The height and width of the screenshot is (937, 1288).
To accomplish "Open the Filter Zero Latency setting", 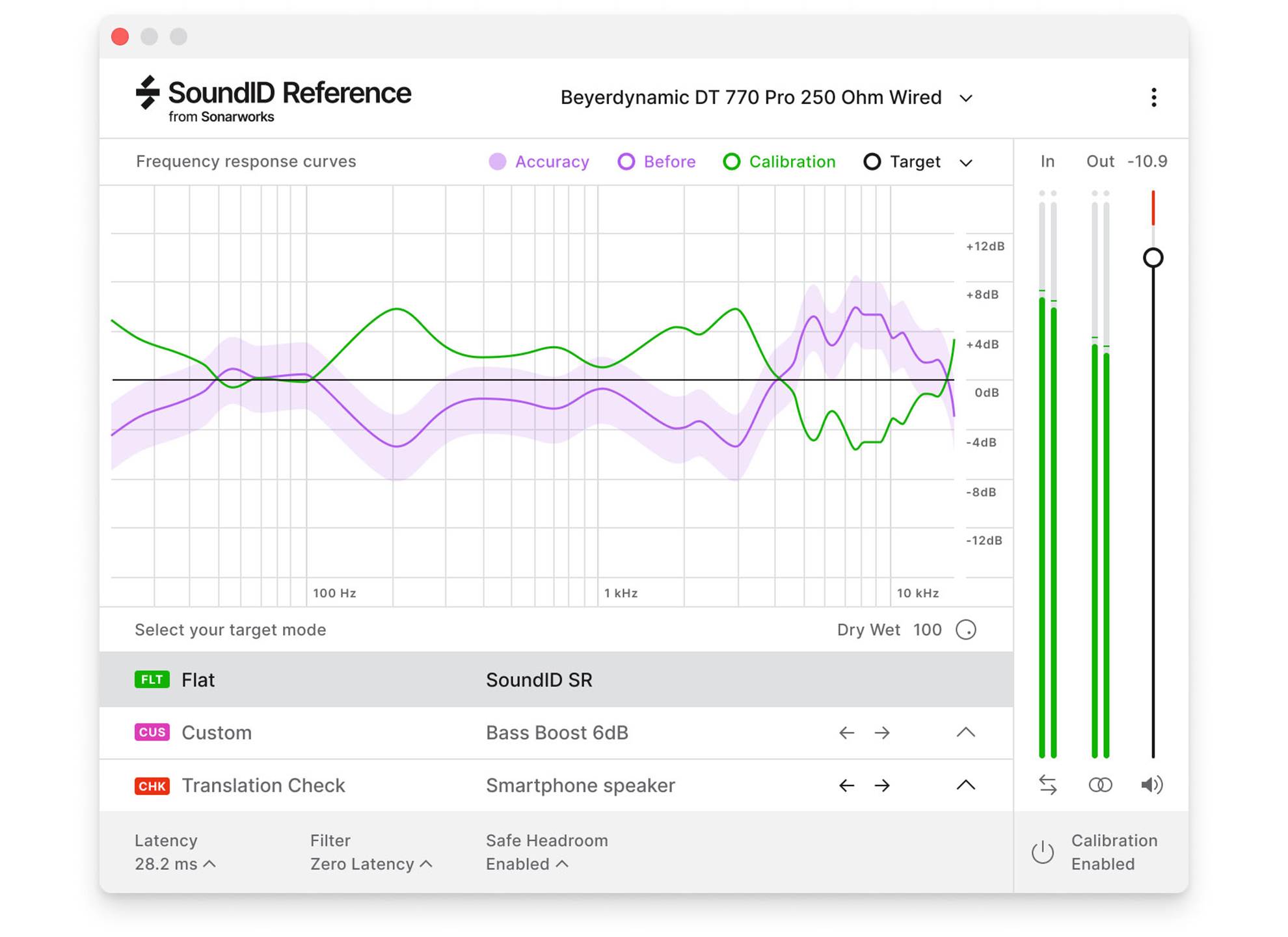I will click(x=371, y=863).
